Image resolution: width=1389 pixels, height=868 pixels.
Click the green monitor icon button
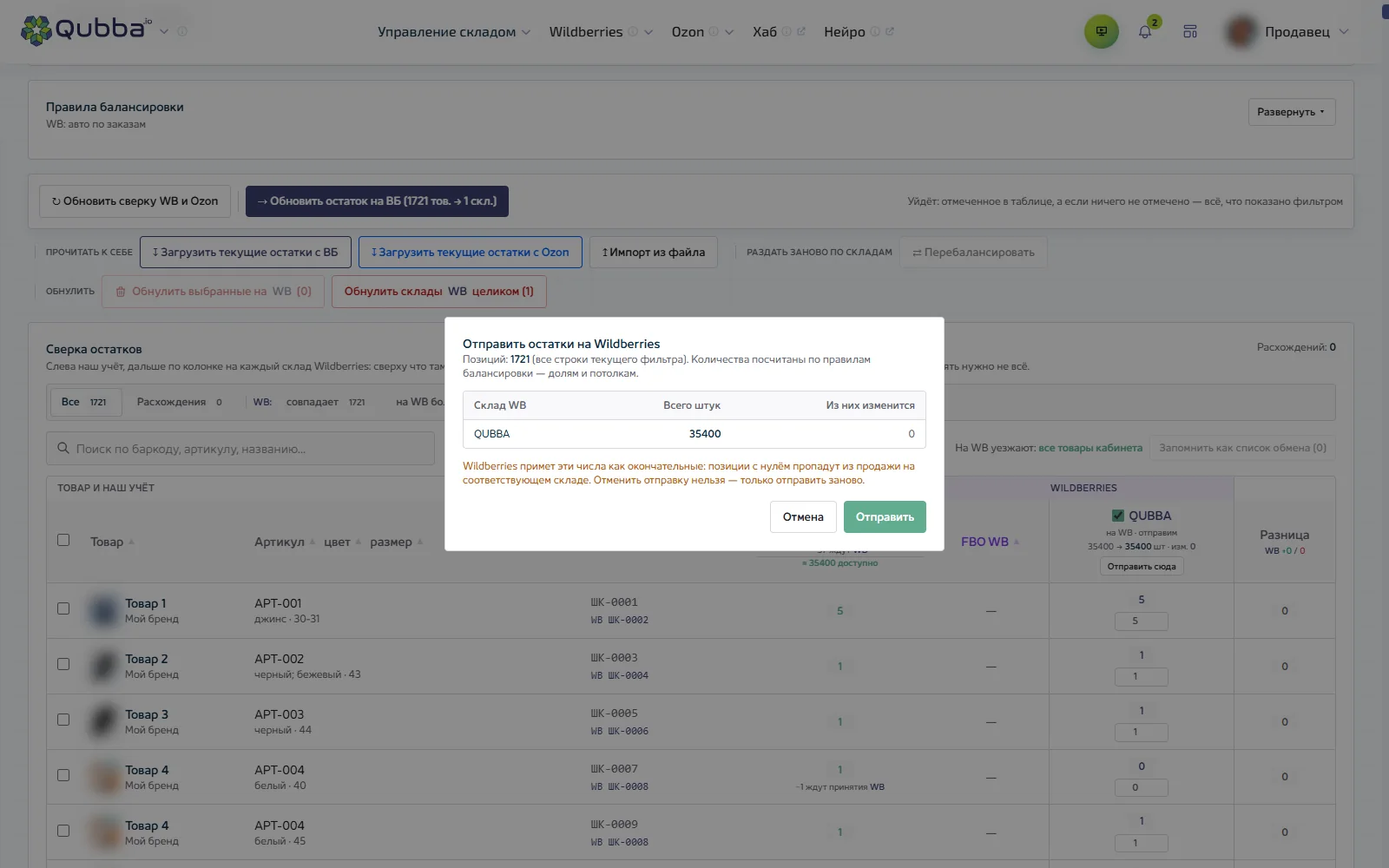[1101, 31]
